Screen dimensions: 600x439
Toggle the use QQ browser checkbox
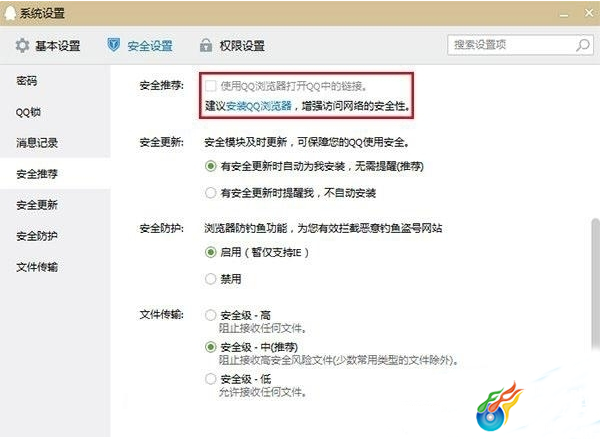tap(210, 86)
